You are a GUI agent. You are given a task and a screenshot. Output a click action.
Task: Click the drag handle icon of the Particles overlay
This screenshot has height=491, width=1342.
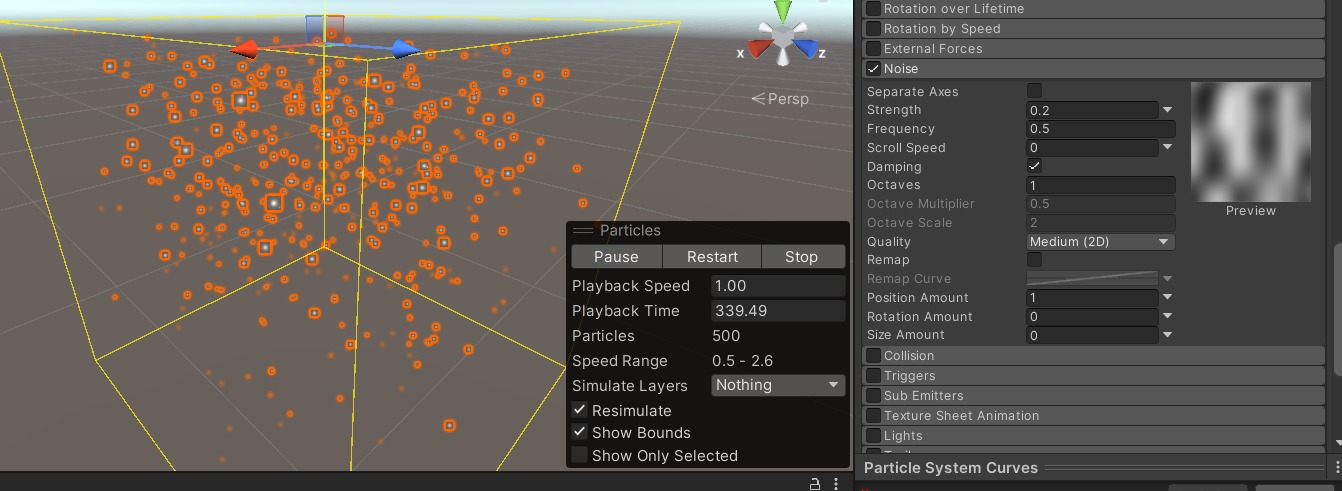[582, 231]
